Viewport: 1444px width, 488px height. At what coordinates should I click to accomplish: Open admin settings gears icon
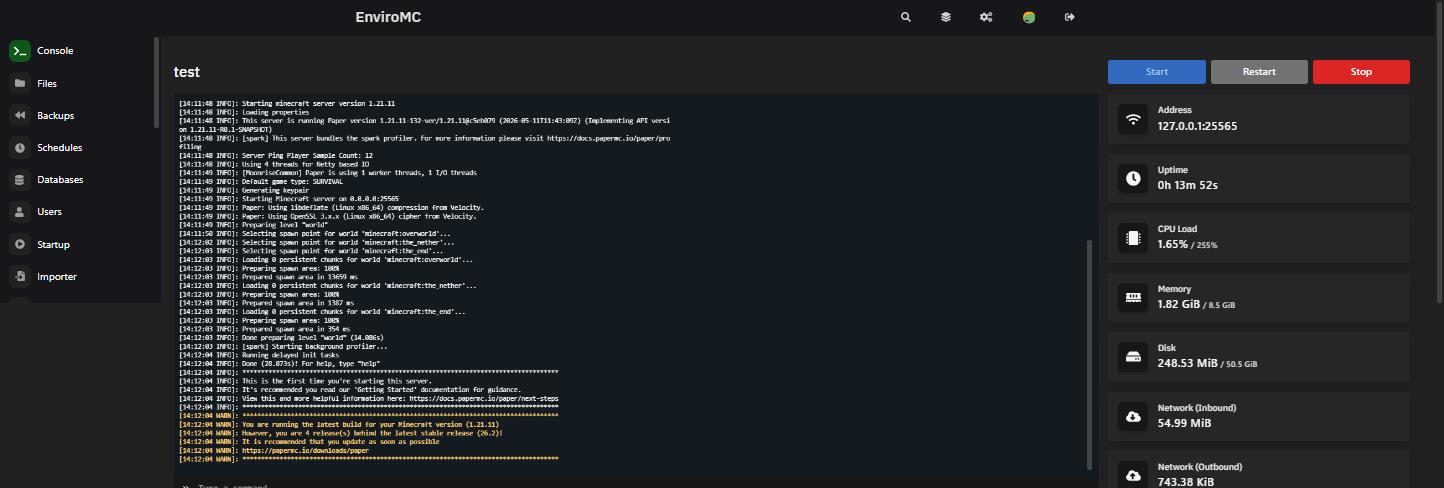pyautogui.click(x=986, y=17)
